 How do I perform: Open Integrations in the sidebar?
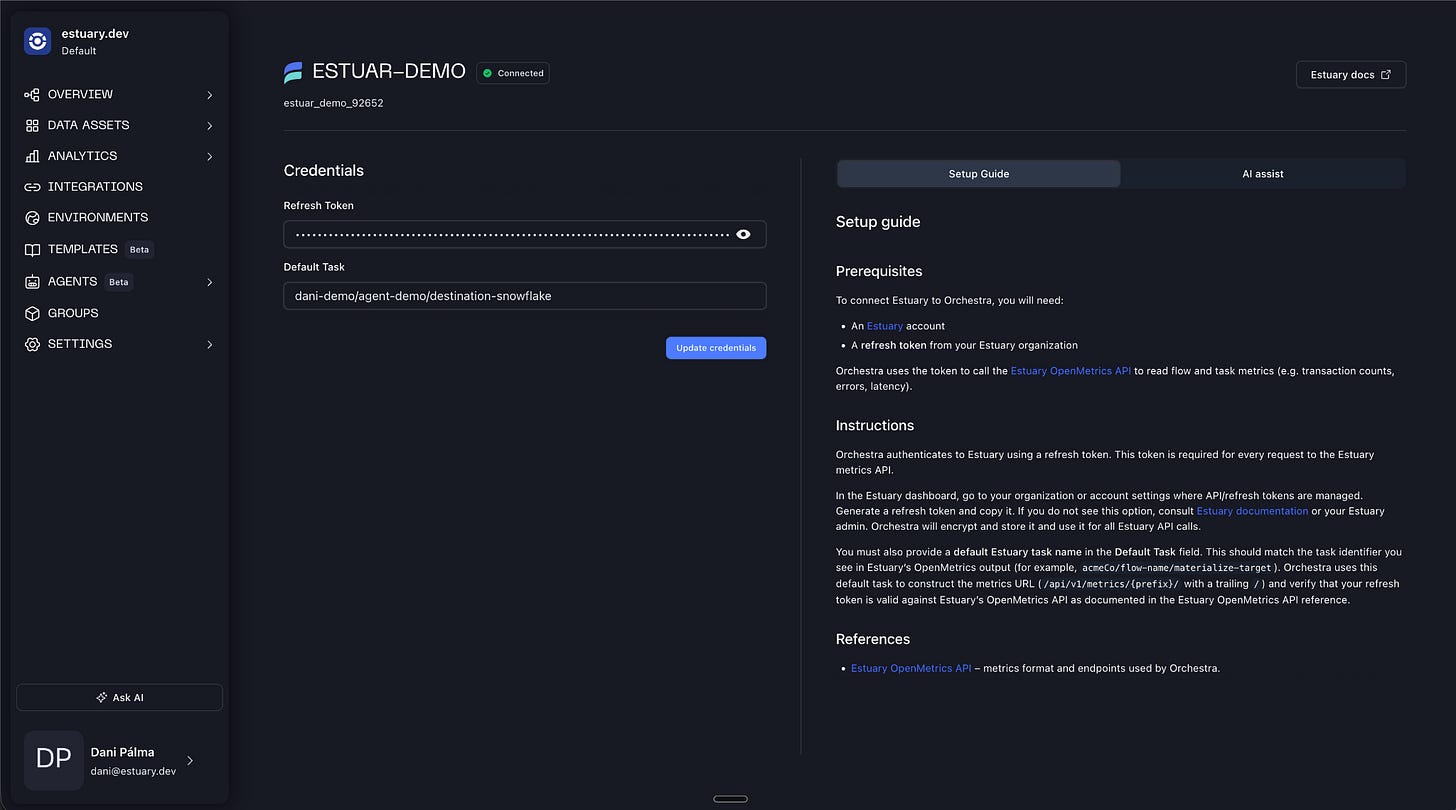[95, 187]
